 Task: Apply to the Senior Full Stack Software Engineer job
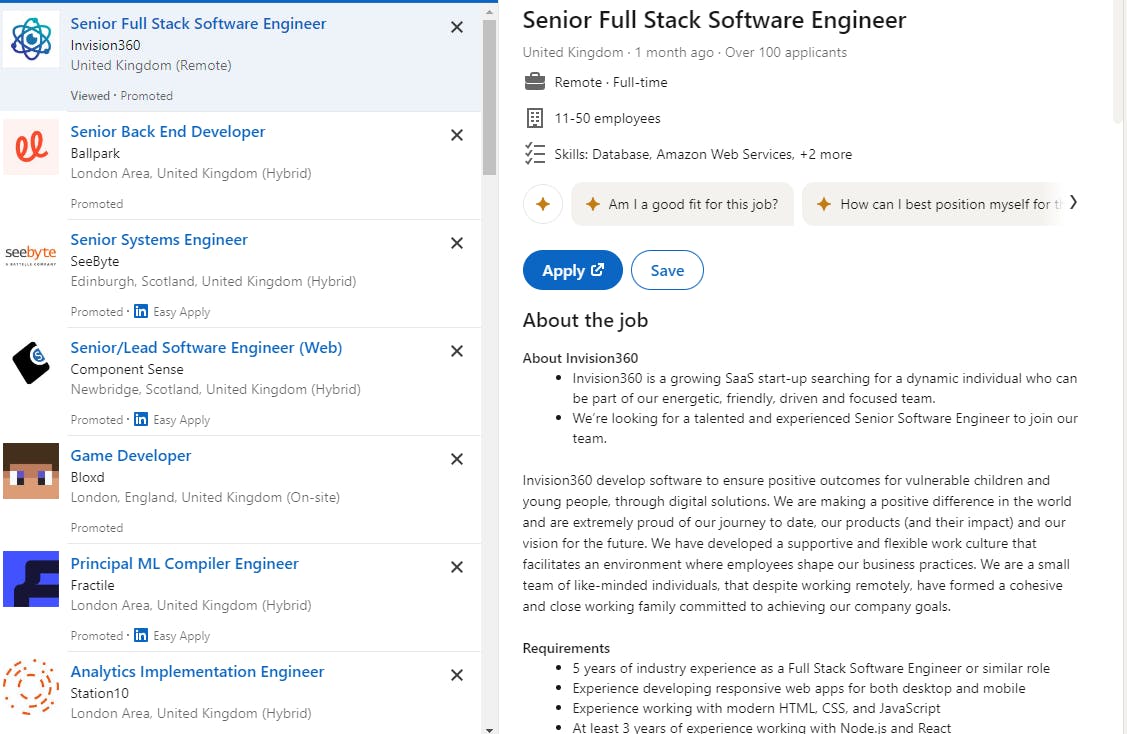(573, 270)
